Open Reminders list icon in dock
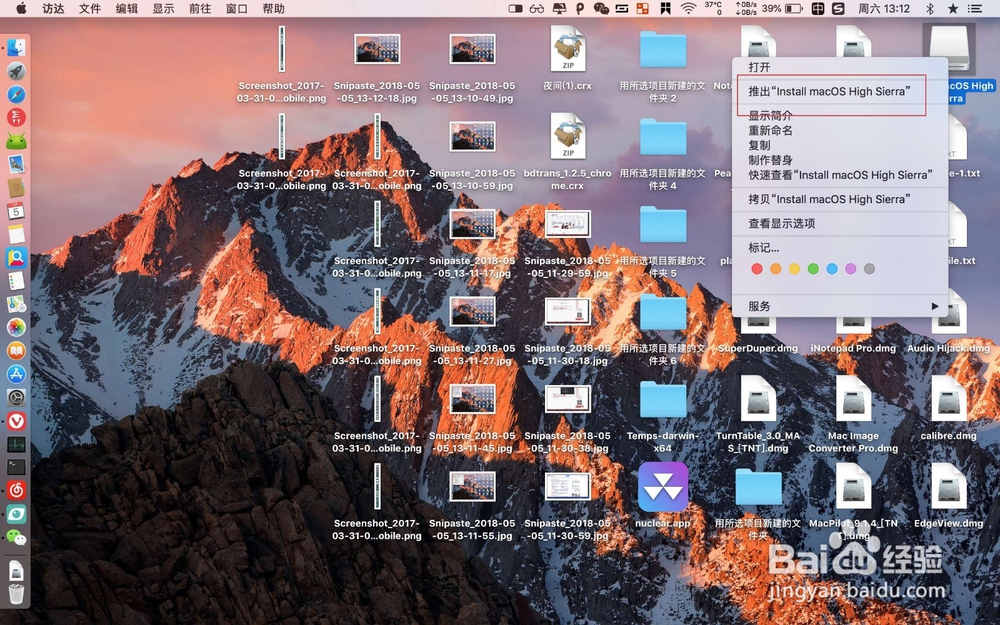 17,281
